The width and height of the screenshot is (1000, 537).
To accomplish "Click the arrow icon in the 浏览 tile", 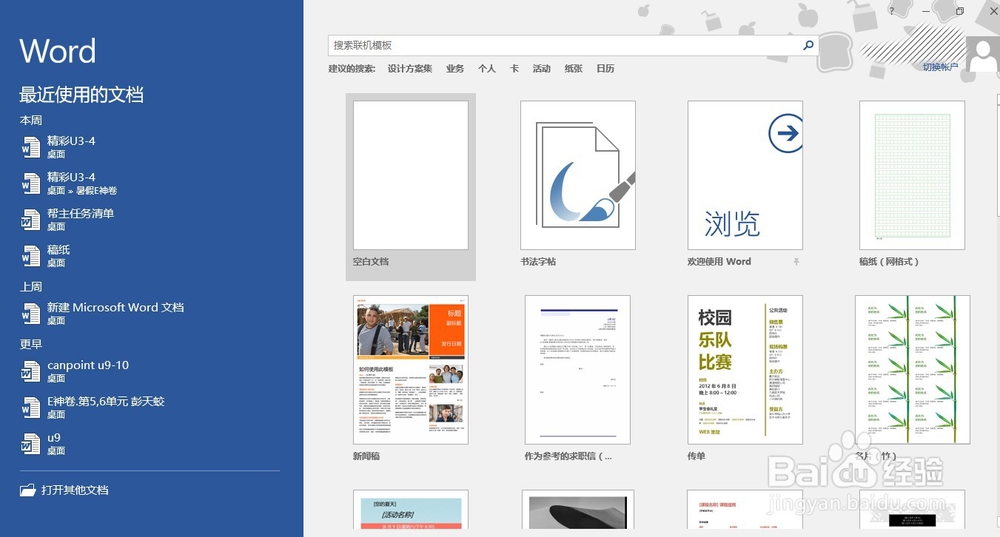I will (x=786, y=133).
